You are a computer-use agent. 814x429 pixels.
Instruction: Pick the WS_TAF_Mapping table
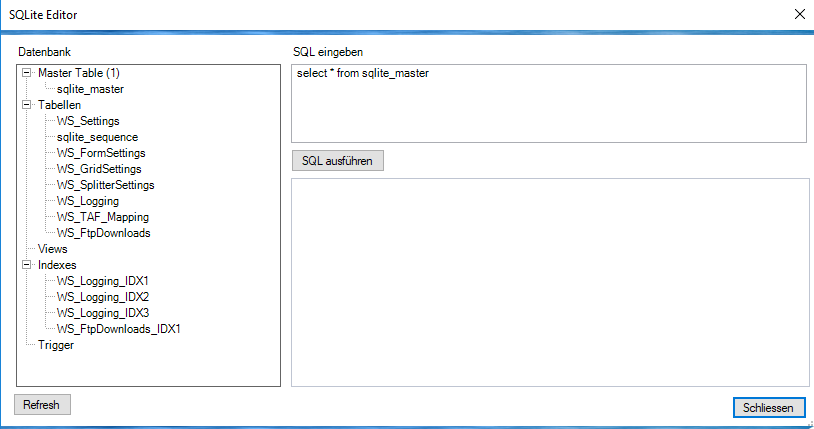103,217
